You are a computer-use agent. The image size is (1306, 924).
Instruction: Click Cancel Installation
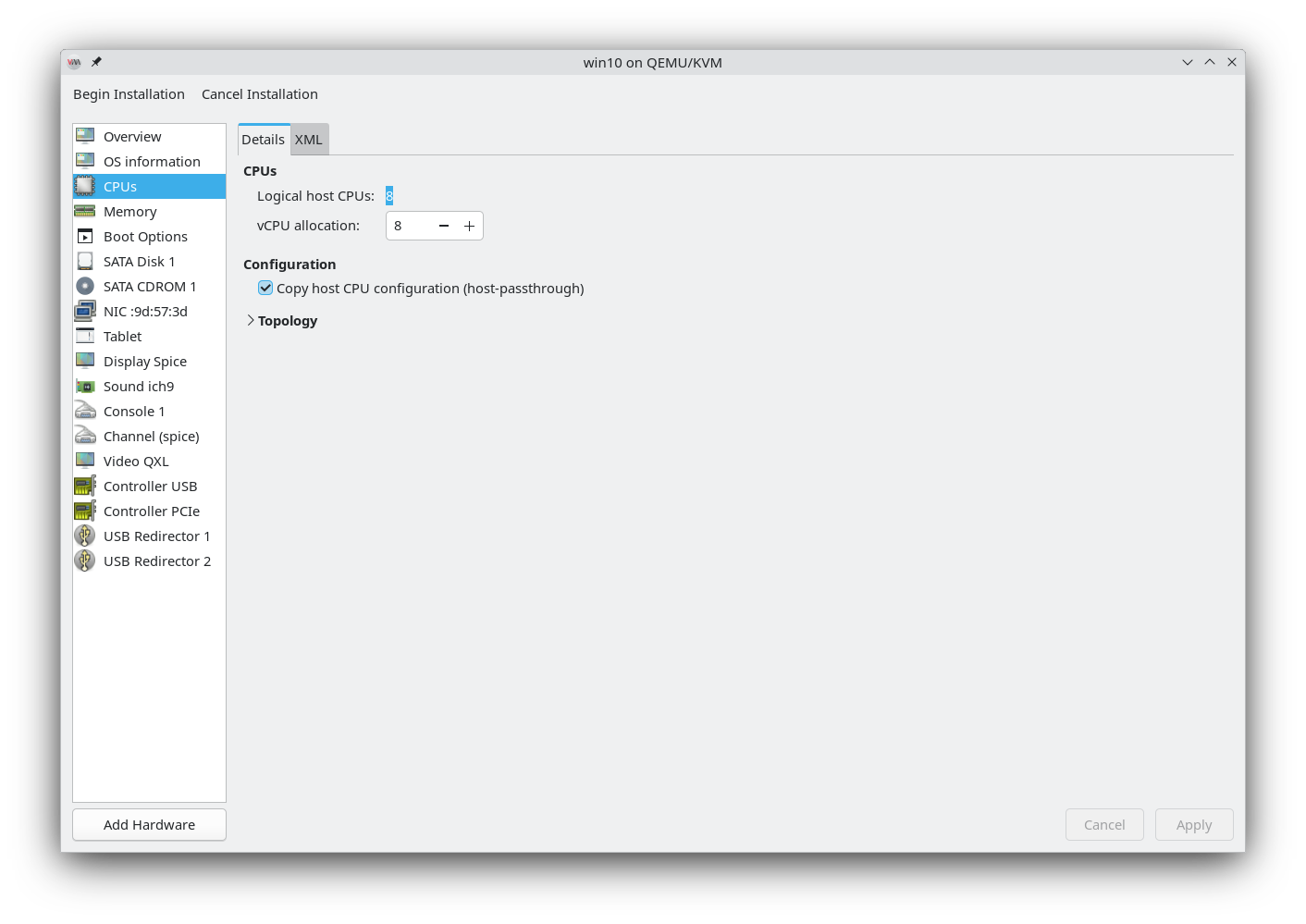pyautogui.click(x=260, y=94)
